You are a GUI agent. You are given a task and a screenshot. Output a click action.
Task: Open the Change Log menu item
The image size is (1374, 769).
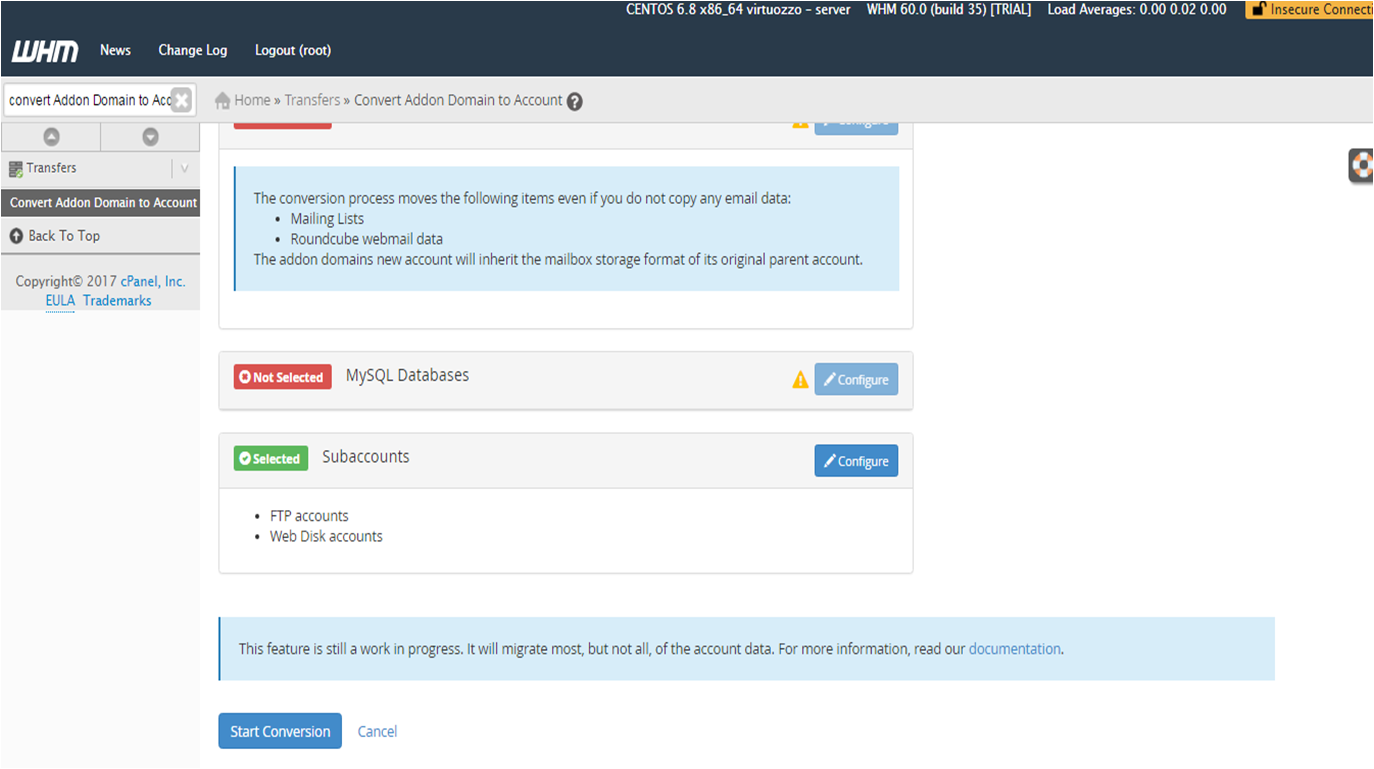193,50
